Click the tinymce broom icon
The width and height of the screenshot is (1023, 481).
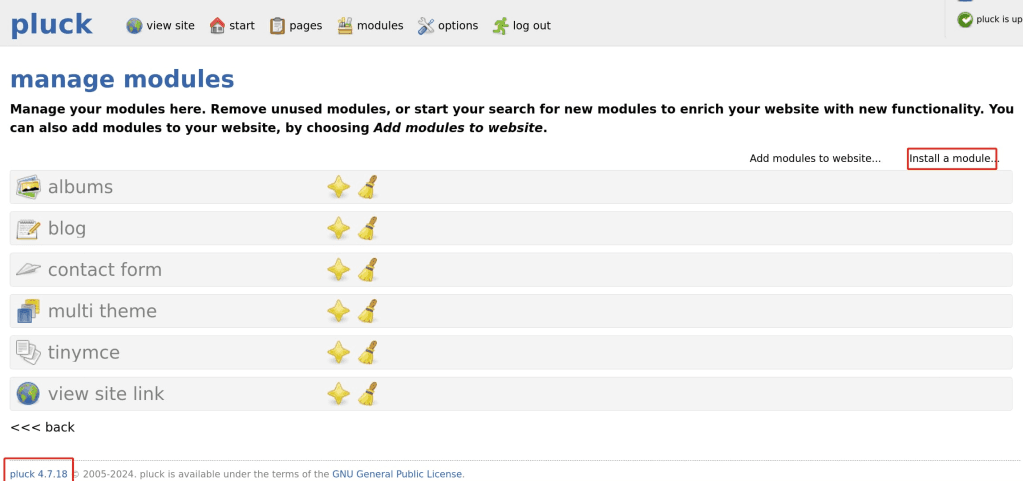click(367, 352)
